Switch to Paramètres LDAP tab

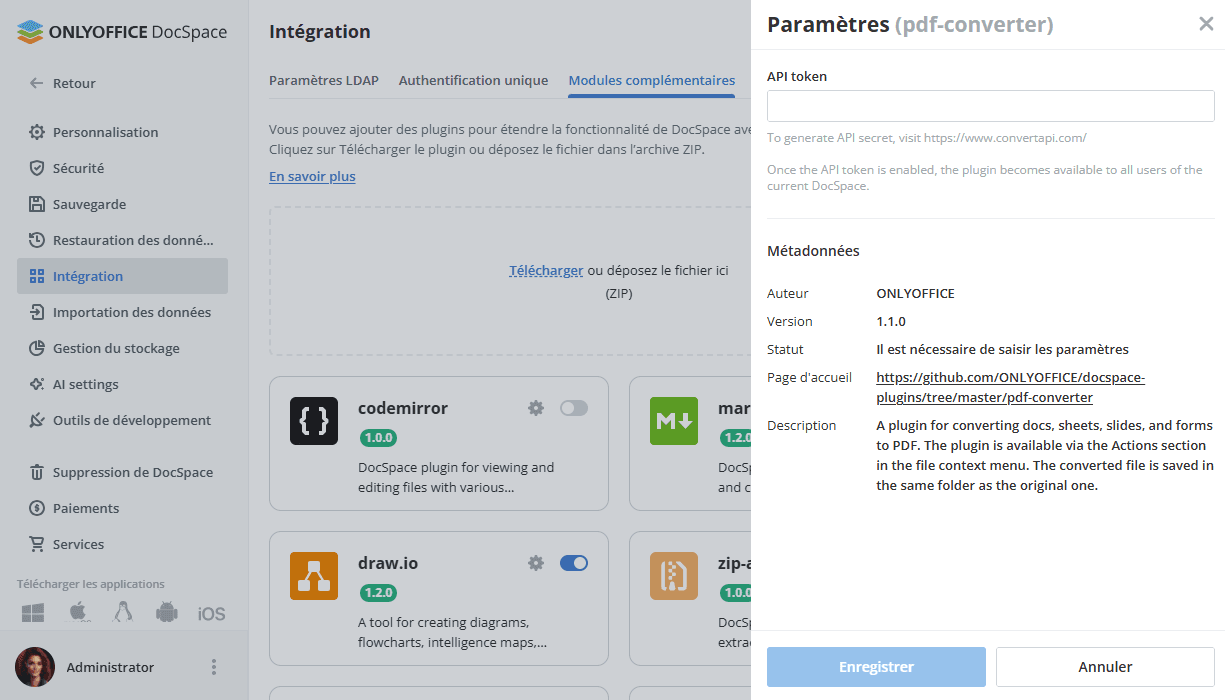pyautogui.click(x=324, y=80)
